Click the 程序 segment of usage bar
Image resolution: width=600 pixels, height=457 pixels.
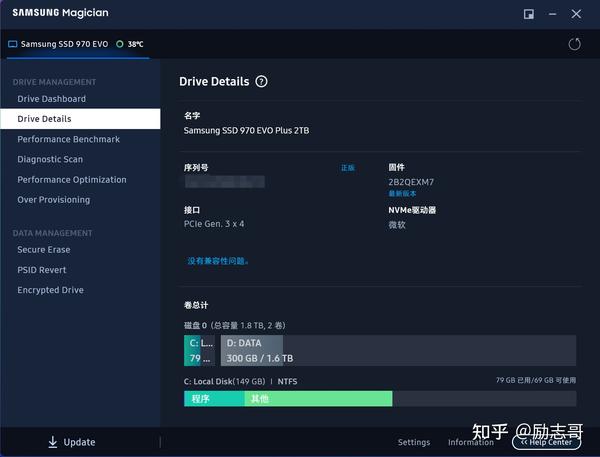tap(214, 399)
